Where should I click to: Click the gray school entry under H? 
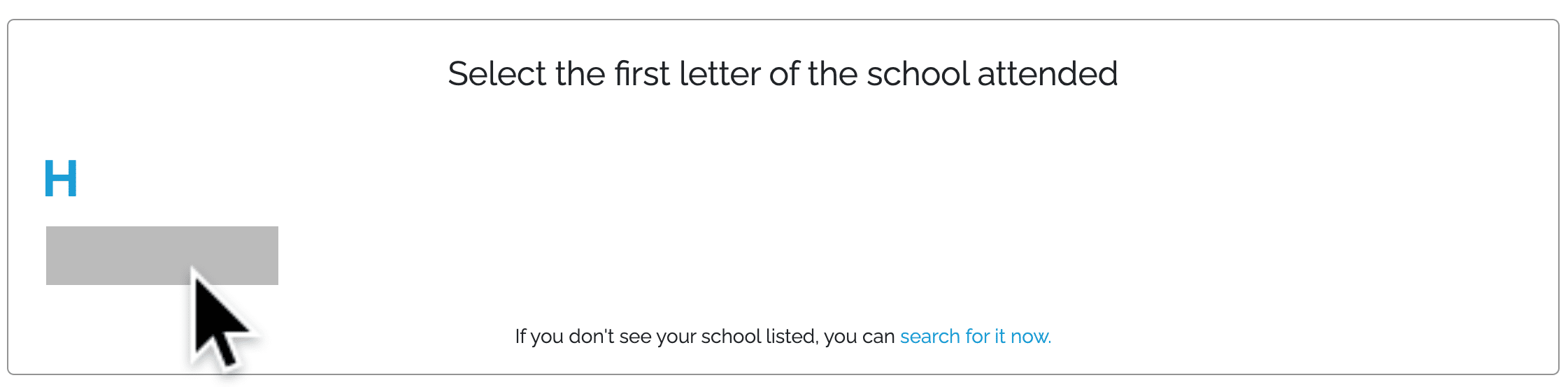[x=162, y=256]
